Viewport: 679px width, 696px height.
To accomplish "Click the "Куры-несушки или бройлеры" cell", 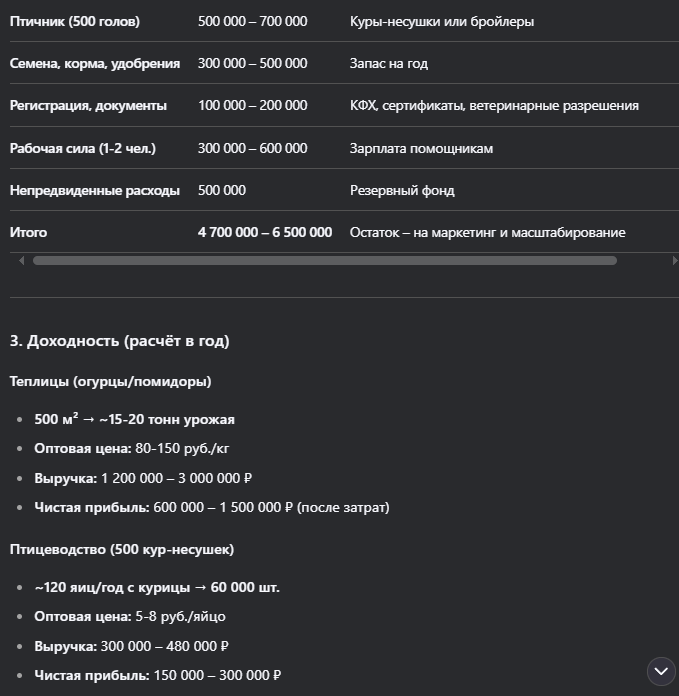I will 441,21.
